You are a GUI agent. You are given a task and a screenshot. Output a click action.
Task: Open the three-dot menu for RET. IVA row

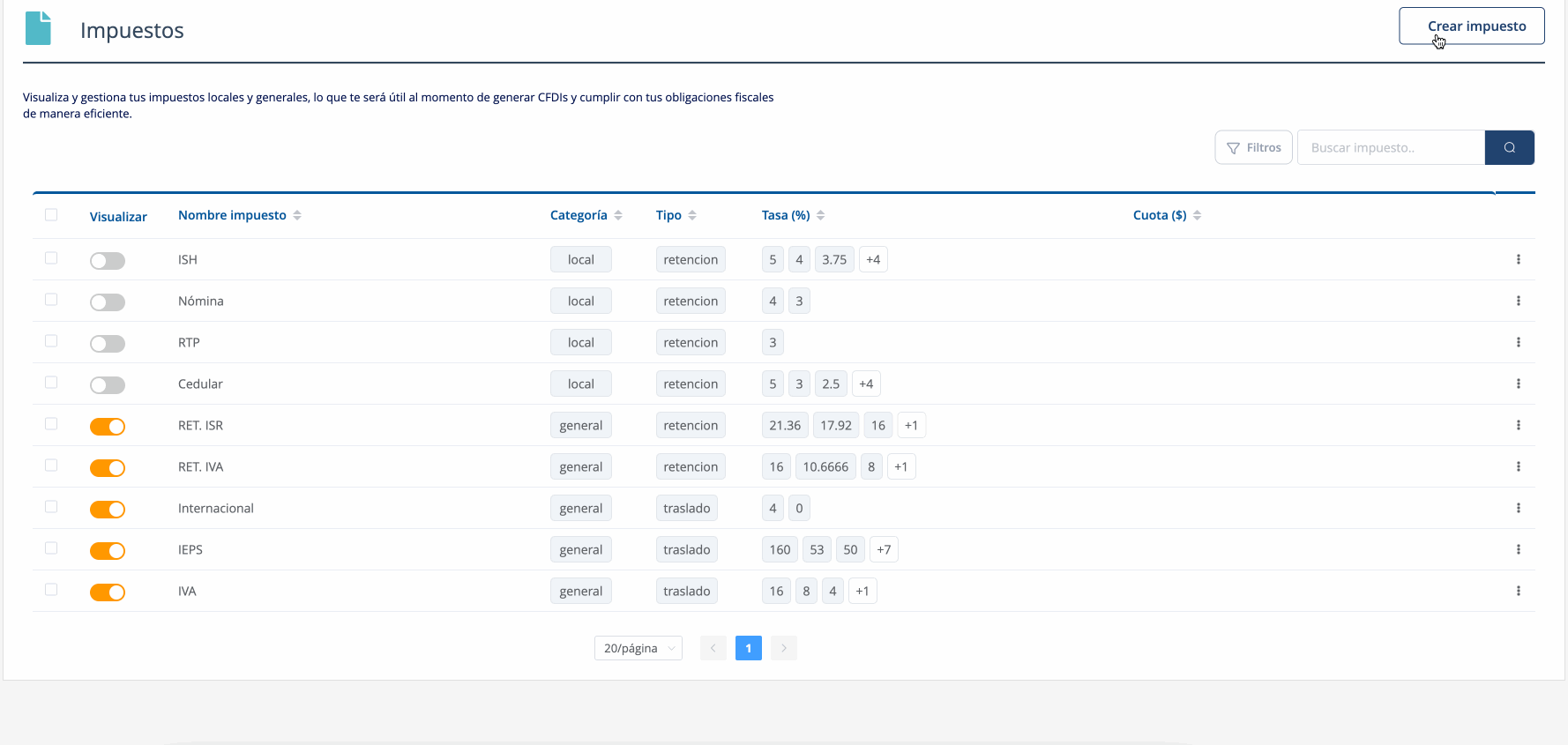(1518, 466)
